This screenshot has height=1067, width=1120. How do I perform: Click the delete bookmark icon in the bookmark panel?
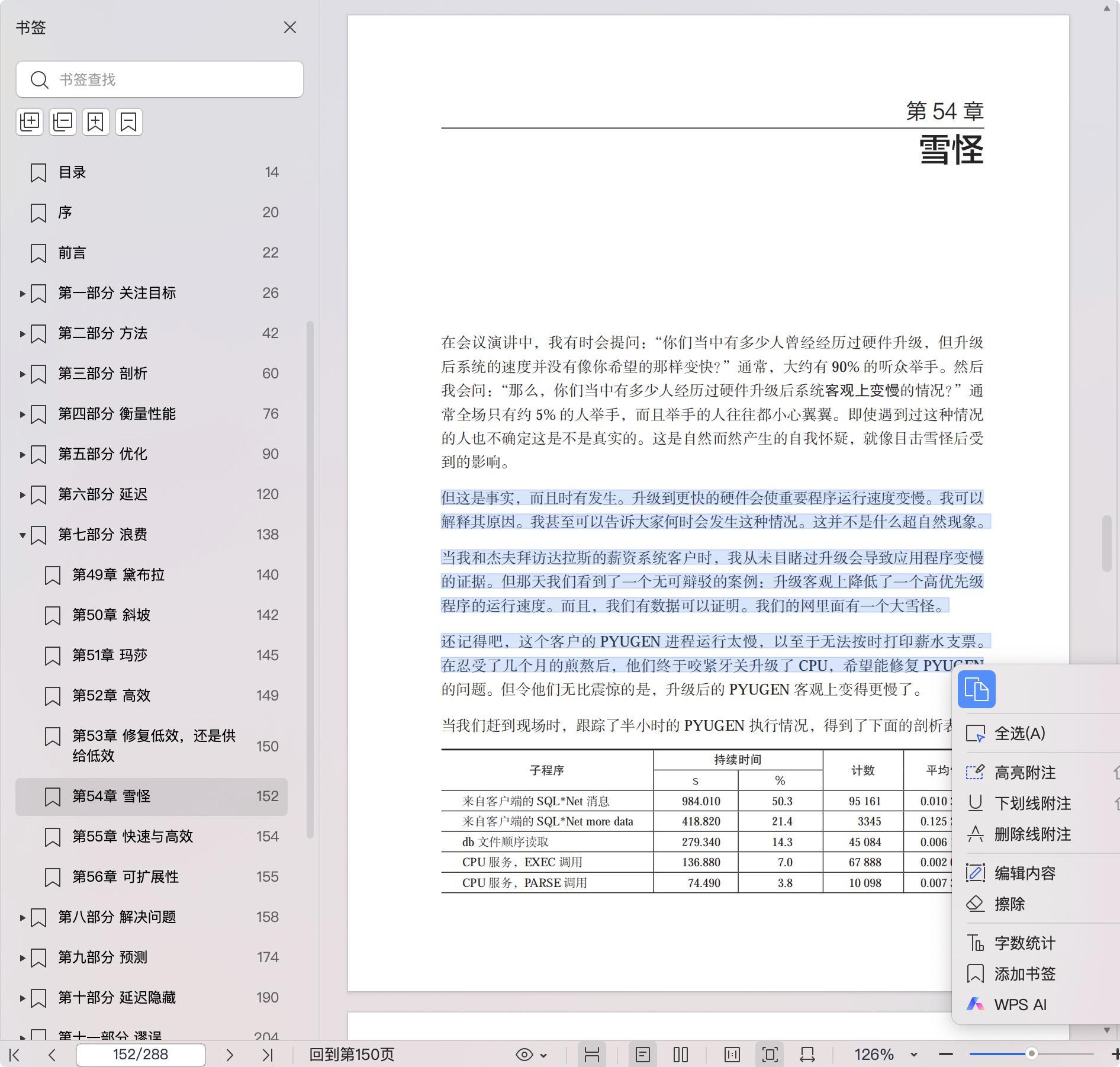(x=128, y=122)
